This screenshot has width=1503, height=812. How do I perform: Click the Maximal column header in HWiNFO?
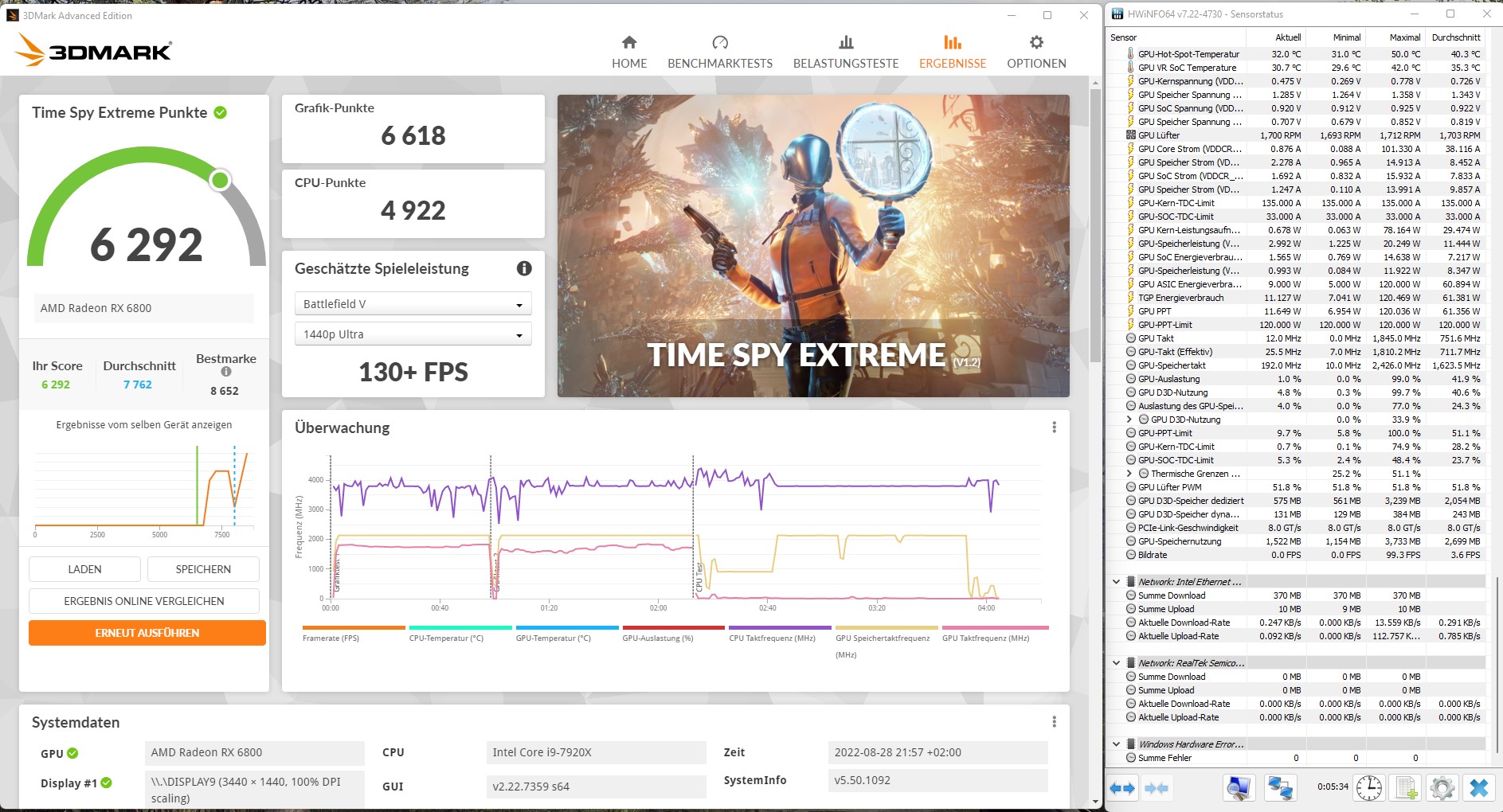tap(1395, 37)
